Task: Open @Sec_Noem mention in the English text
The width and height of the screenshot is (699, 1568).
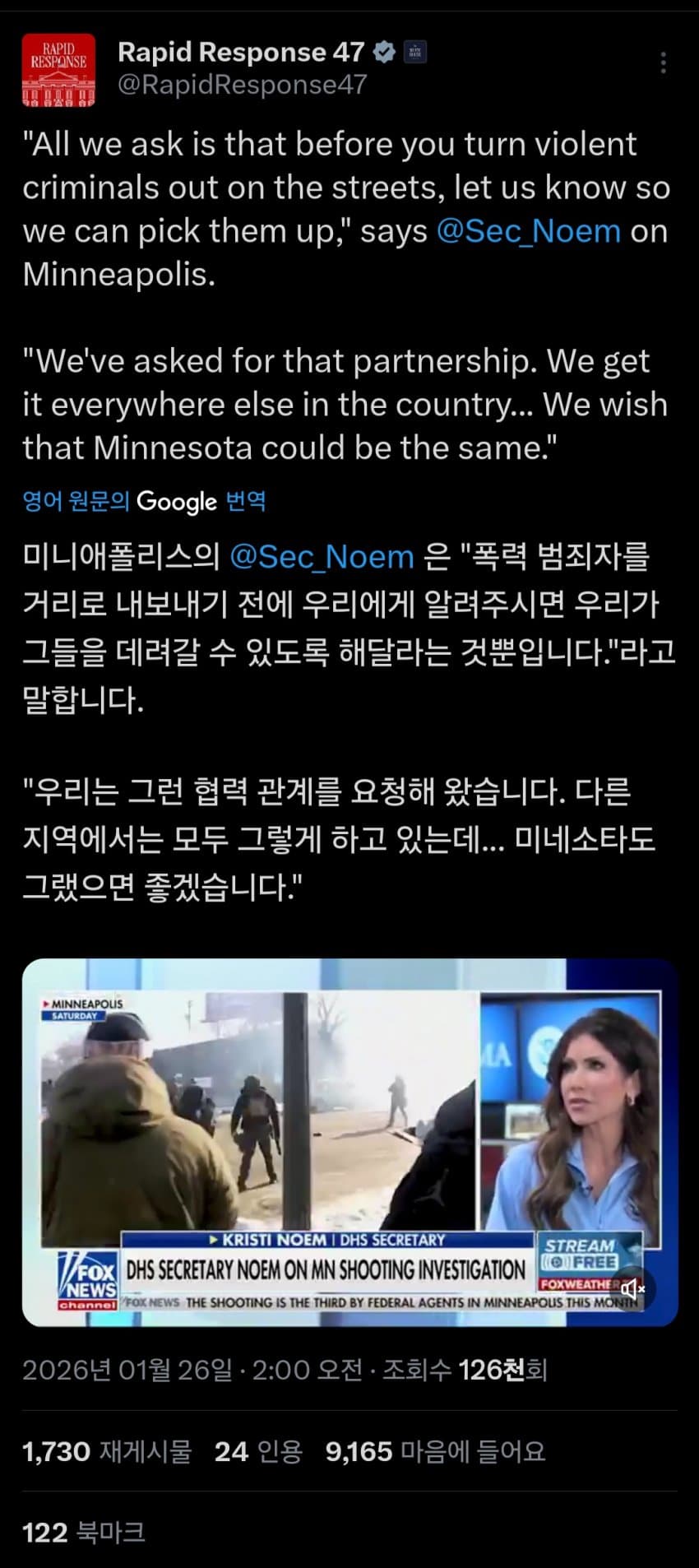Action: point(528,231)
